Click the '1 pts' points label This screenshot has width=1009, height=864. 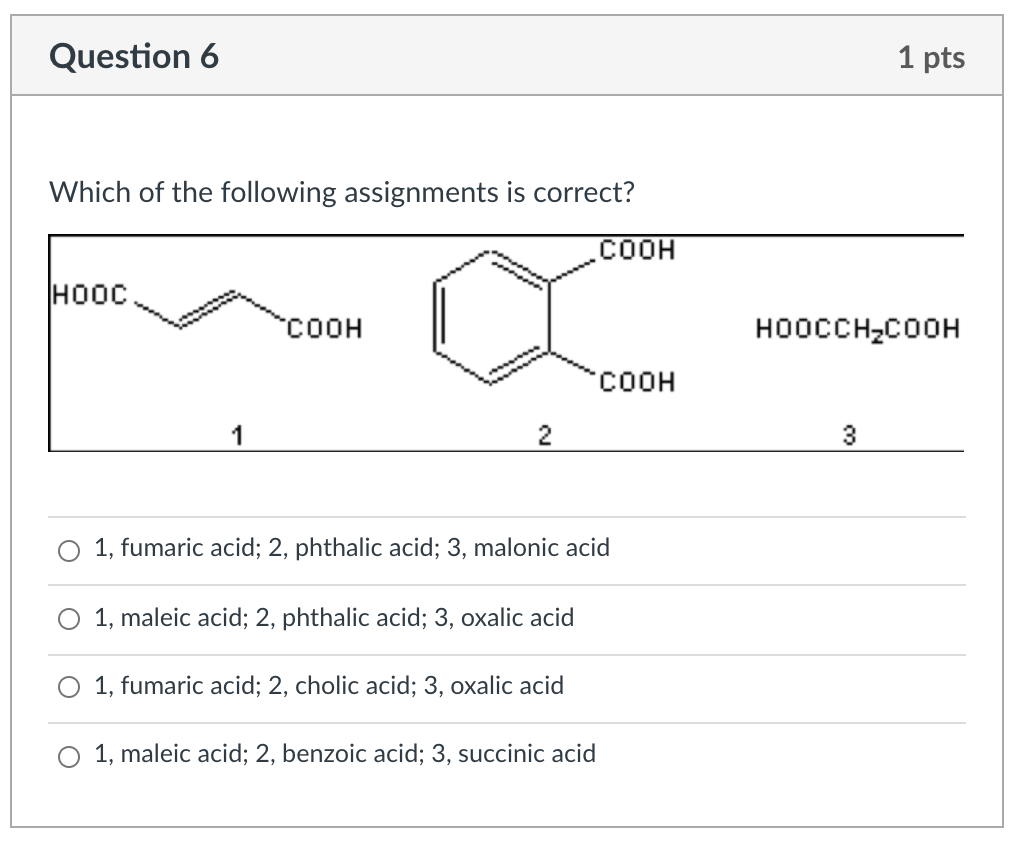click(x=931, y=57)
